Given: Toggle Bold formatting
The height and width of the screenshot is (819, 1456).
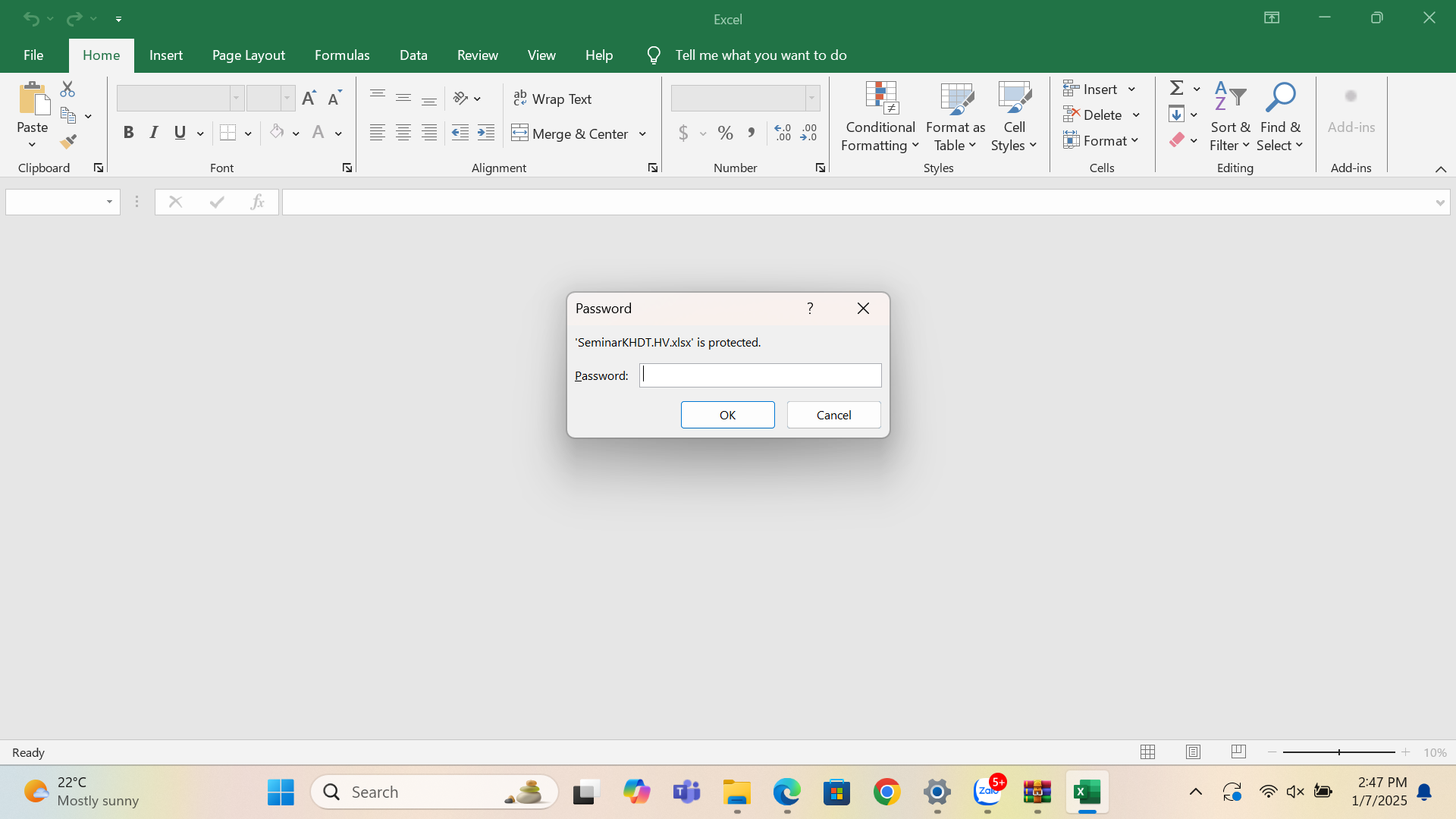Looking at the screenshot, I should [x=128, y=133].
